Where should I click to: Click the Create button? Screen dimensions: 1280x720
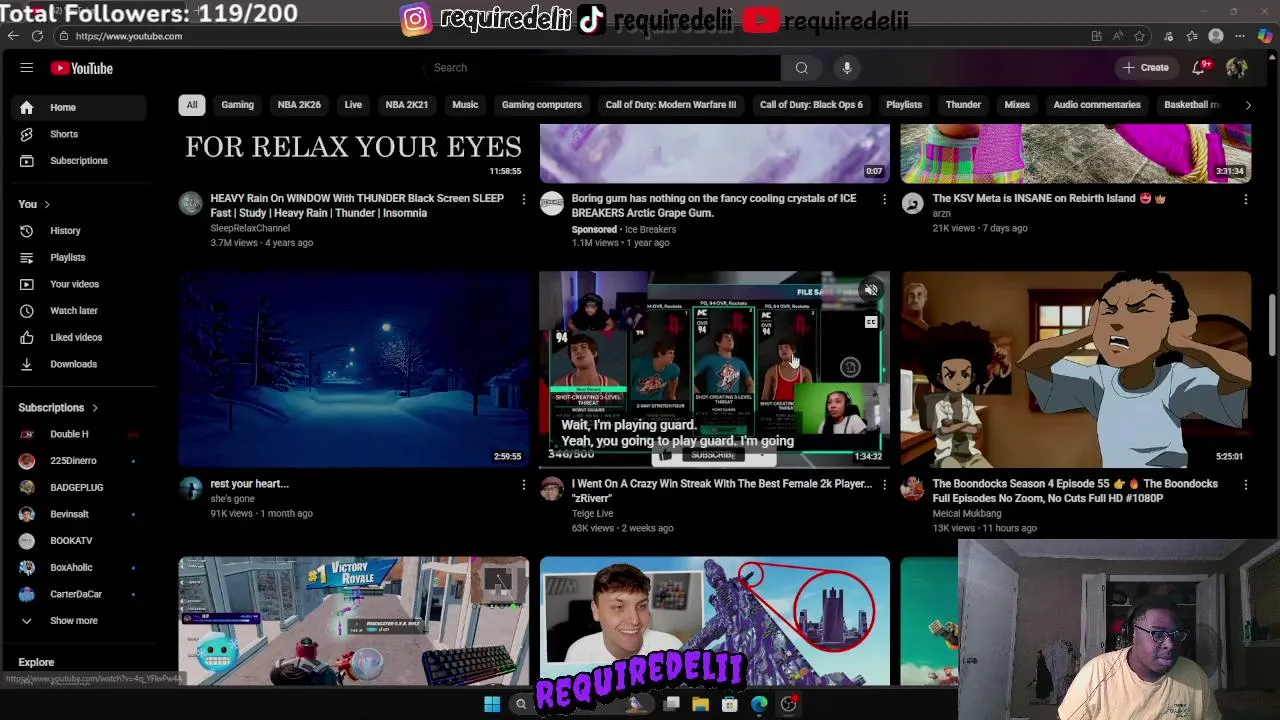point(1146,68)
